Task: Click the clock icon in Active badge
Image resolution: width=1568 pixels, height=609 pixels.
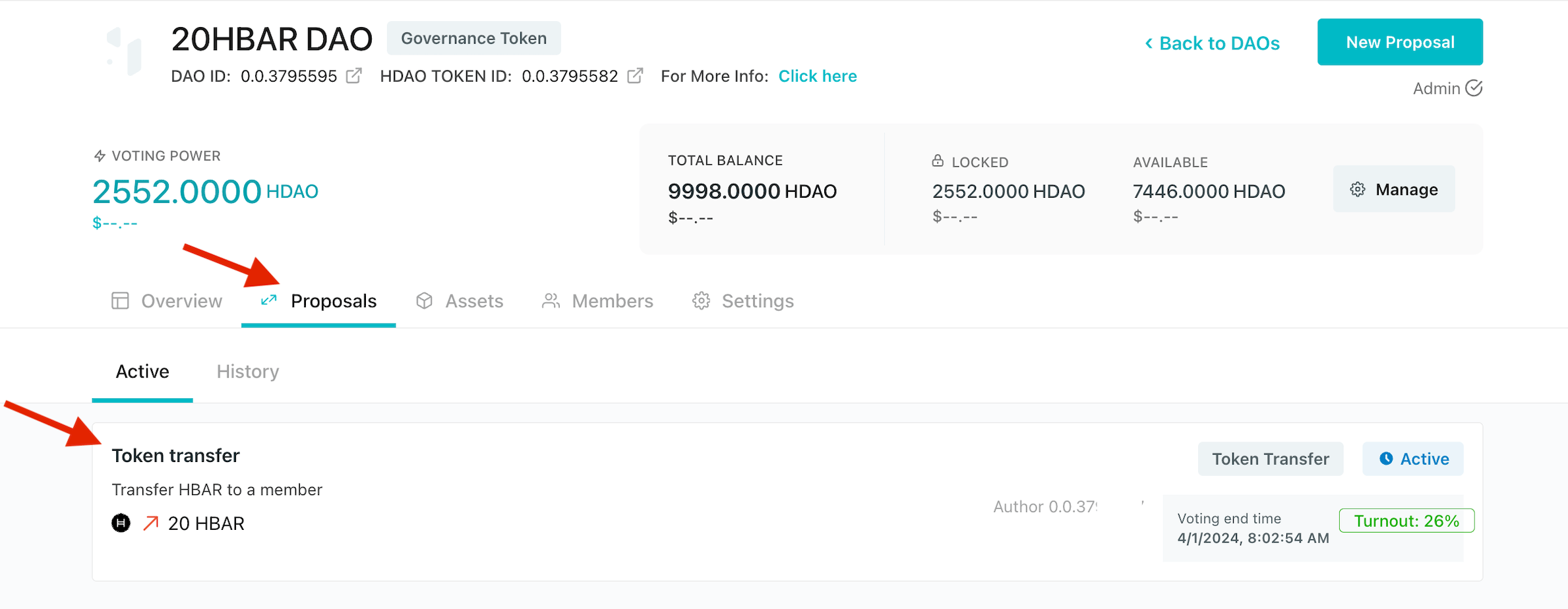Action: pyautogui.click(x=1386, y=459)
